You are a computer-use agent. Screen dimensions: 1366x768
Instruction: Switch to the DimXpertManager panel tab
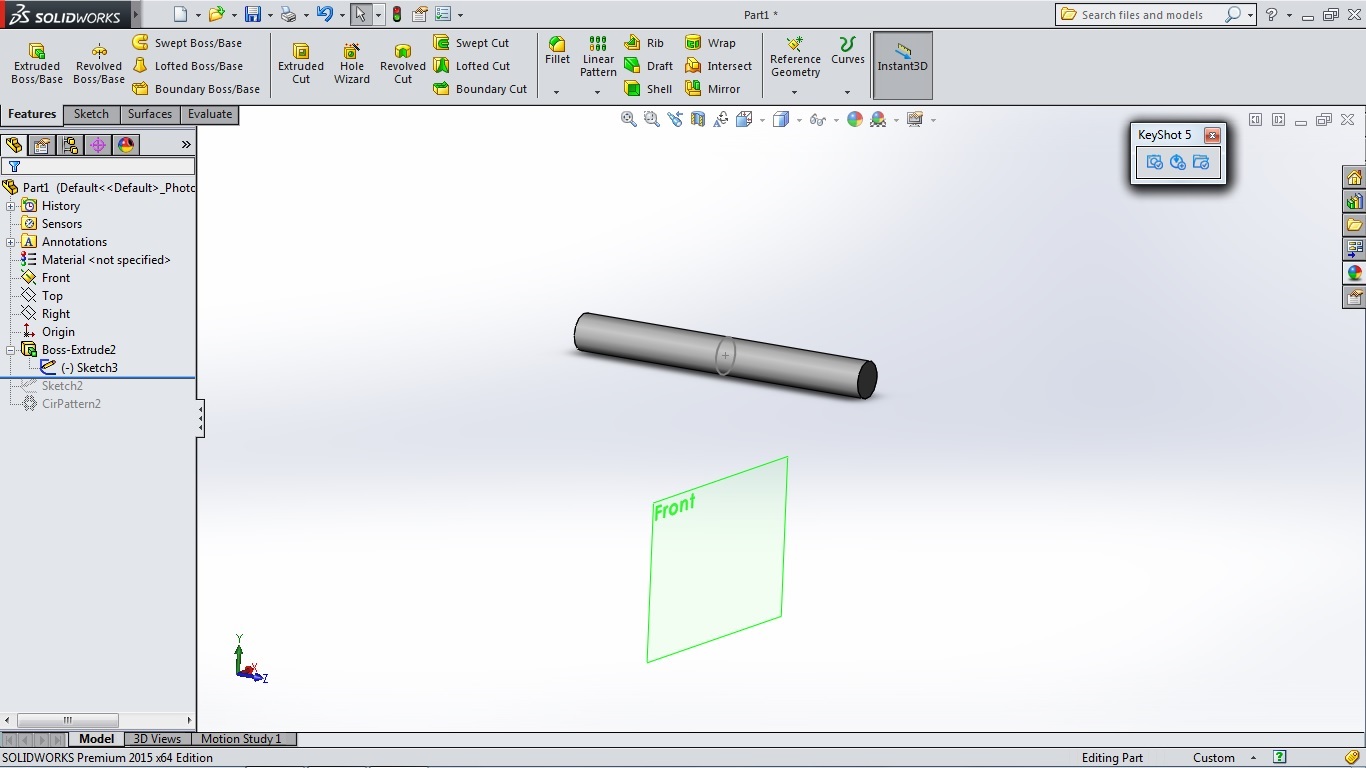click(98, 145)
